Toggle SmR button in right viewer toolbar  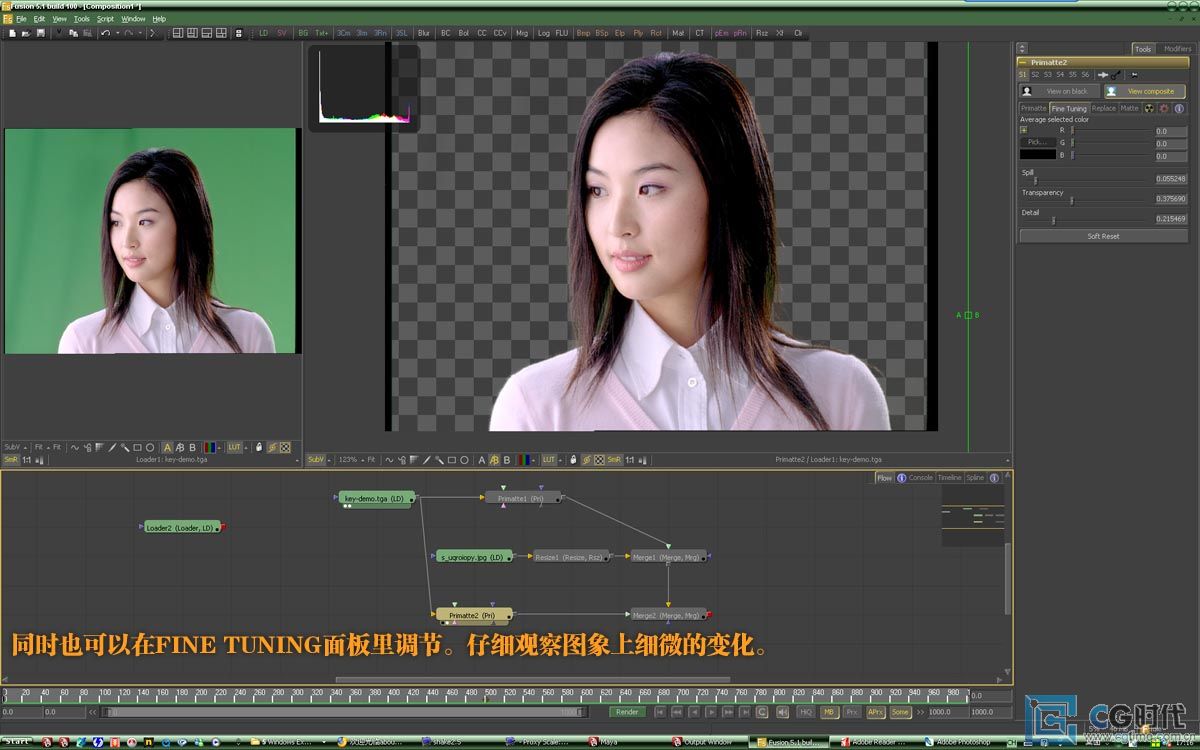click(613, 460)
